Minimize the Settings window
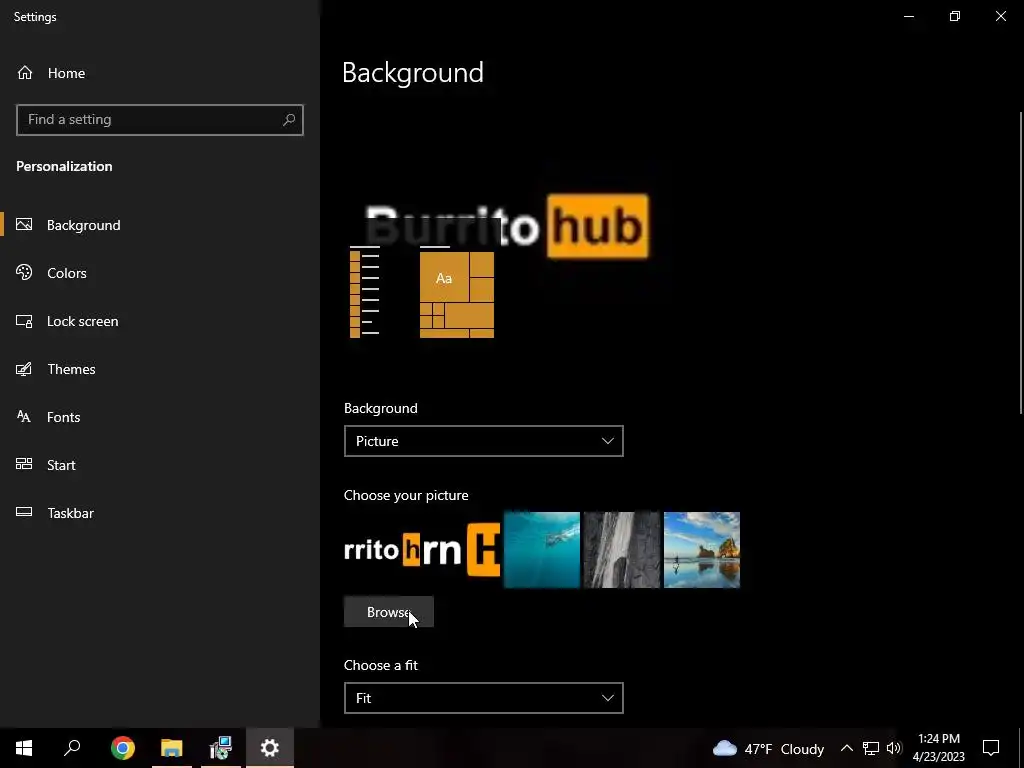 (908, 16)
